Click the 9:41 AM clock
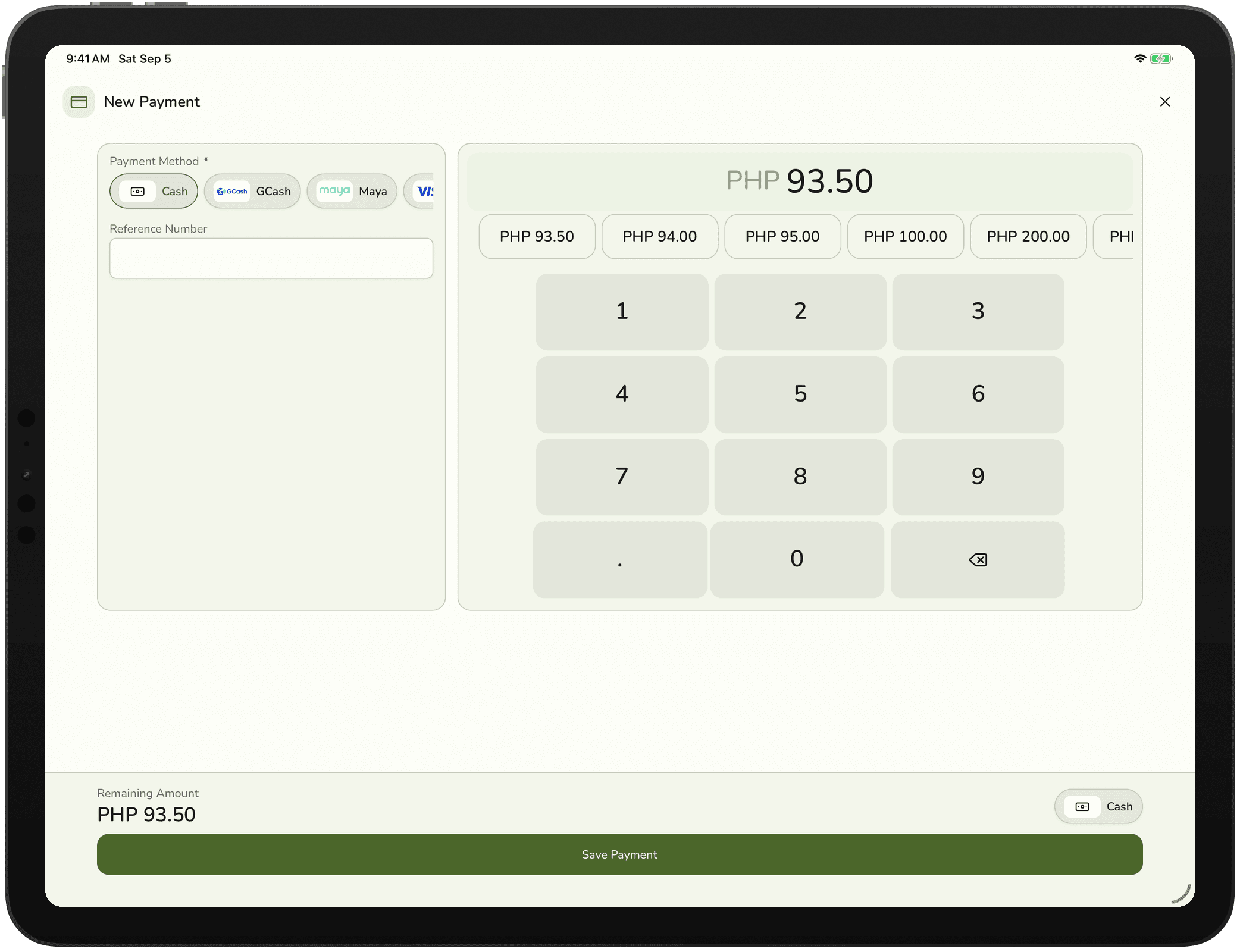The height and width of the screenshot is (952, 1240). tap(88, 58)
